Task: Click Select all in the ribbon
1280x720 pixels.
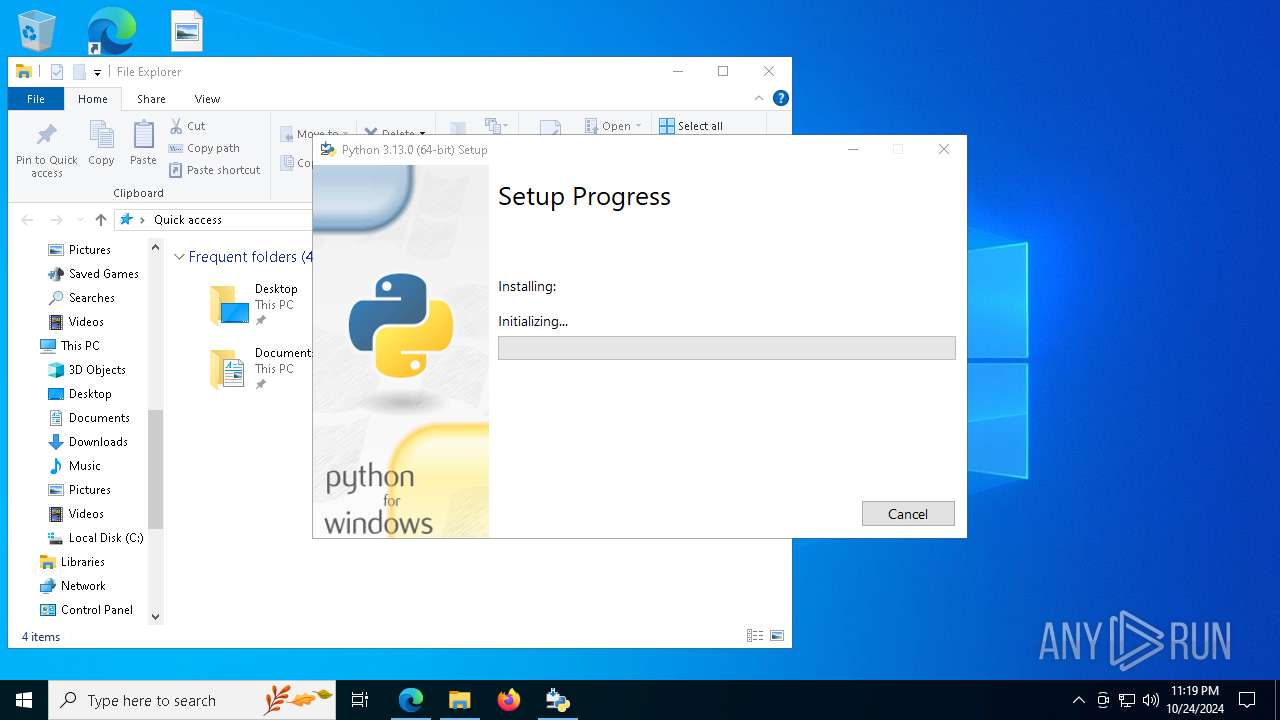Action: click(x=691, y=126)
